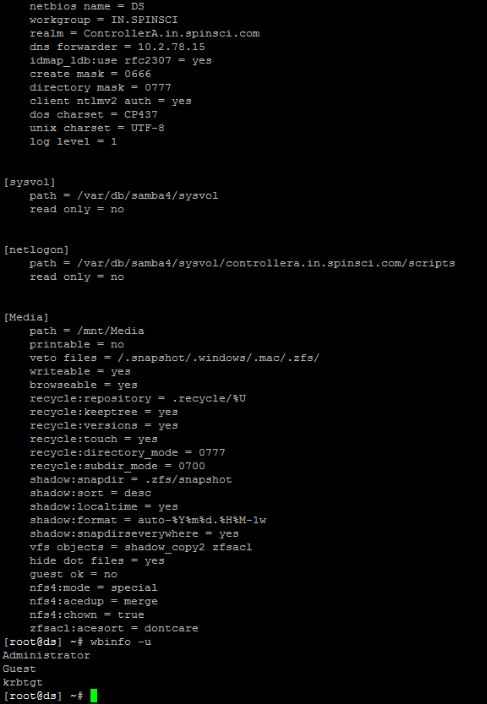Image resolution: width=487 pixels, height=704 pixels.
Task: Click the netlogon scripts path line
Action: coord(242,264)
